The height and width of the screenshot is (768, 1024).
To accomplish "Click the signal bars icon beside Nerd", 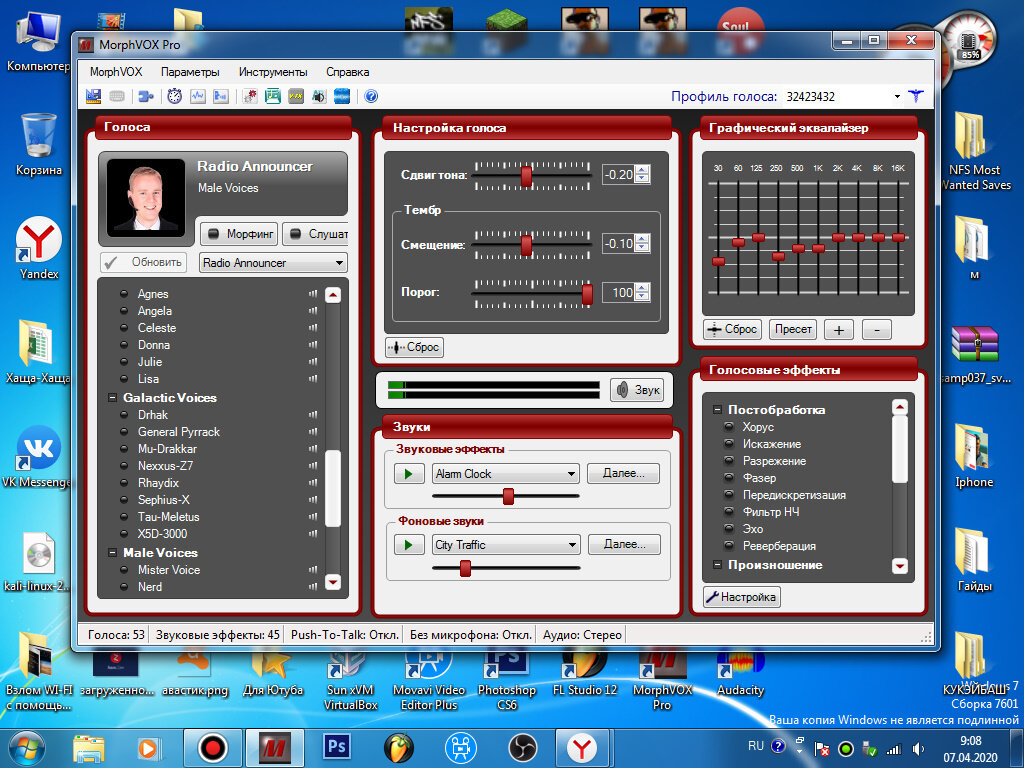I will (x=313, y=586).
